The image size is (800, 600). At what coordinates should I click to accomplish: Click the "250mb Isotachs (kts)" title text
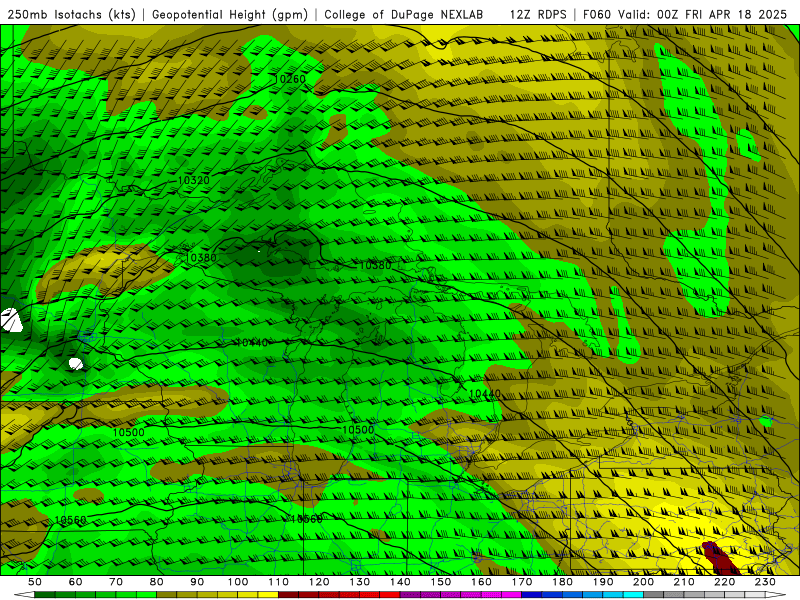click(71, 14)
